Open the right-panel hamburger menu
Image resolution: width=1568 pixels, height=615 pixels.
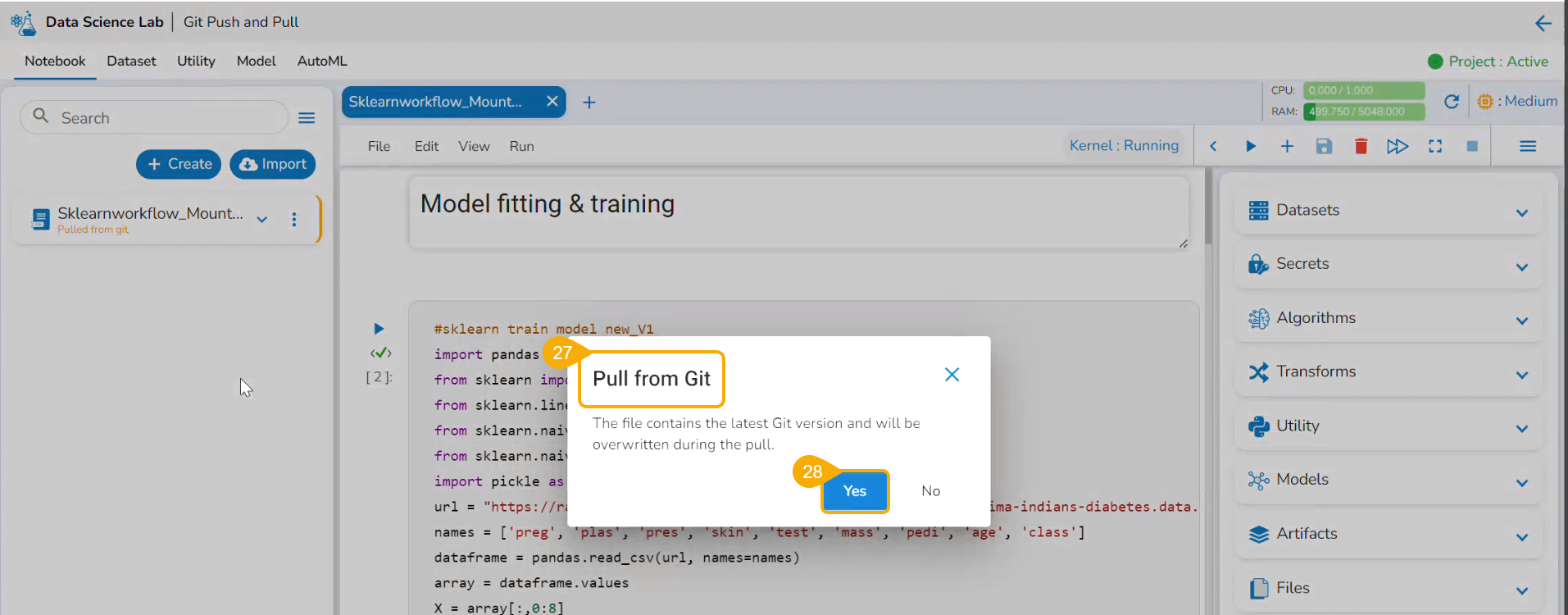1528,147
